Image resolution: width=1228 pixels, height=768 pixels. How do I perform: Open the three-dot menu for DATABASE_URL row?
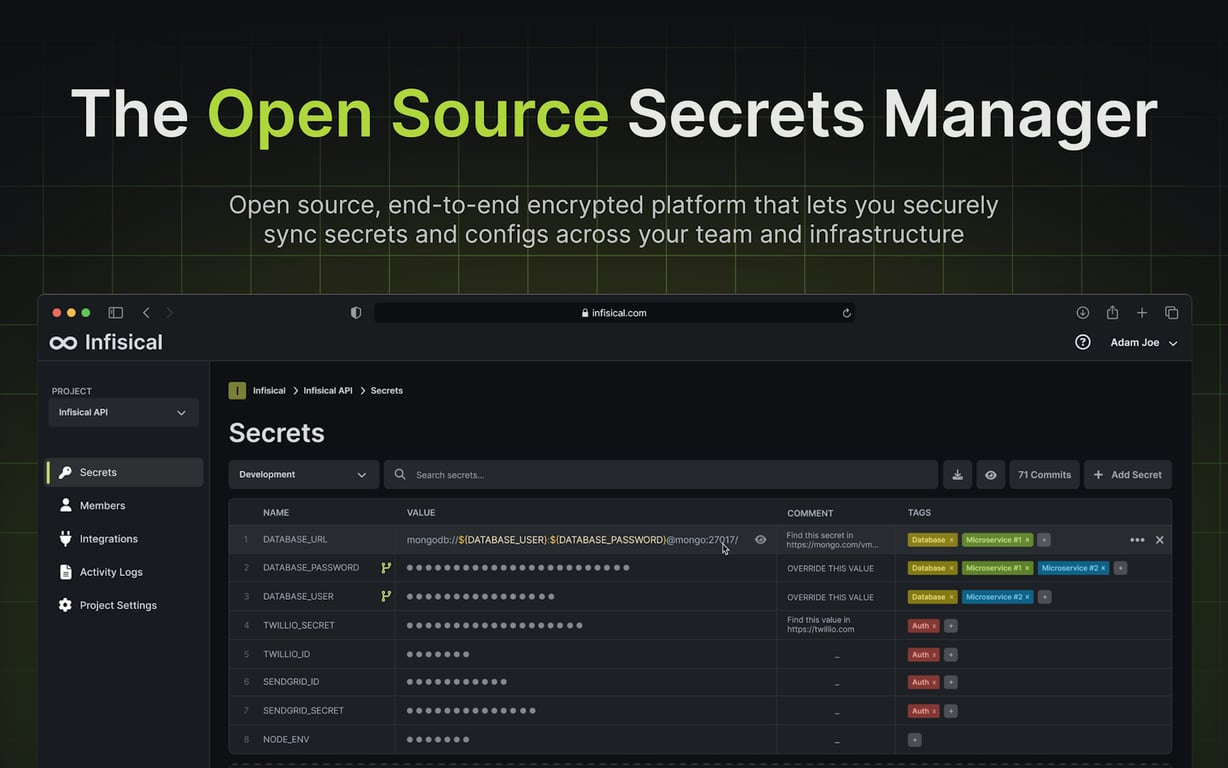click(x=1137, y=540)
